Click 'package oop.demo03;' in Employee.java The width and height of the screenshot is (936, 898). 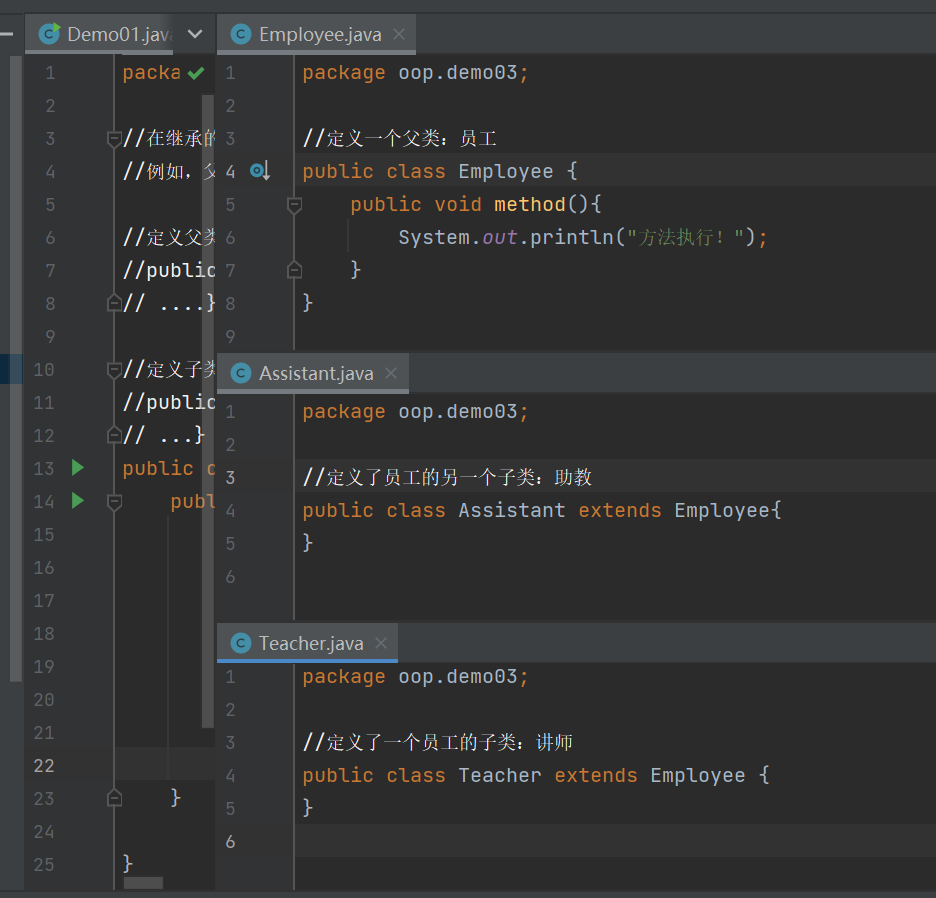pyautogui.click(x=415, y=73)
